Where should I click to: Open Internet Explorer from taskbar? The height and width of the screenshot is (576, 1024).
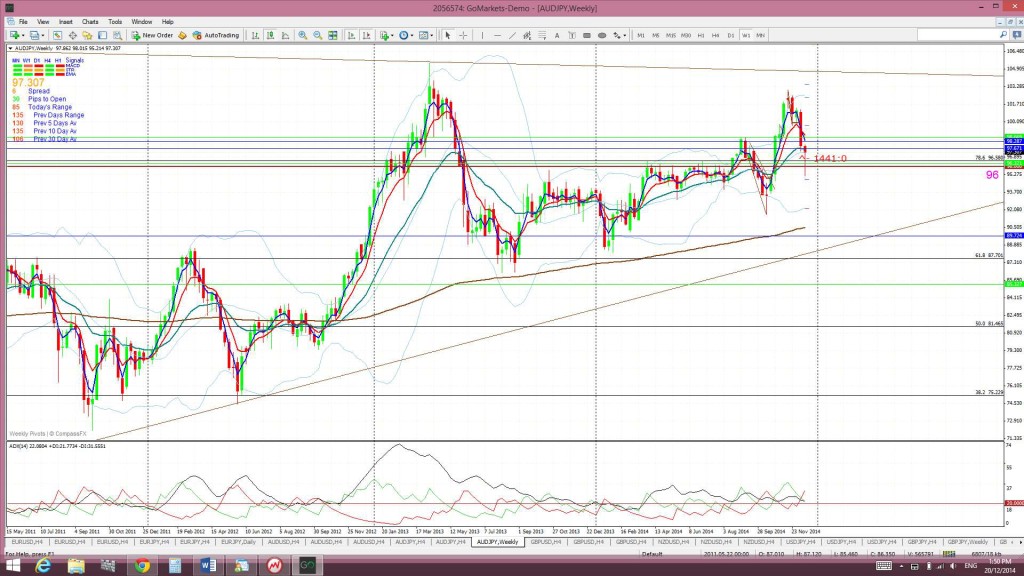(42, 566)
